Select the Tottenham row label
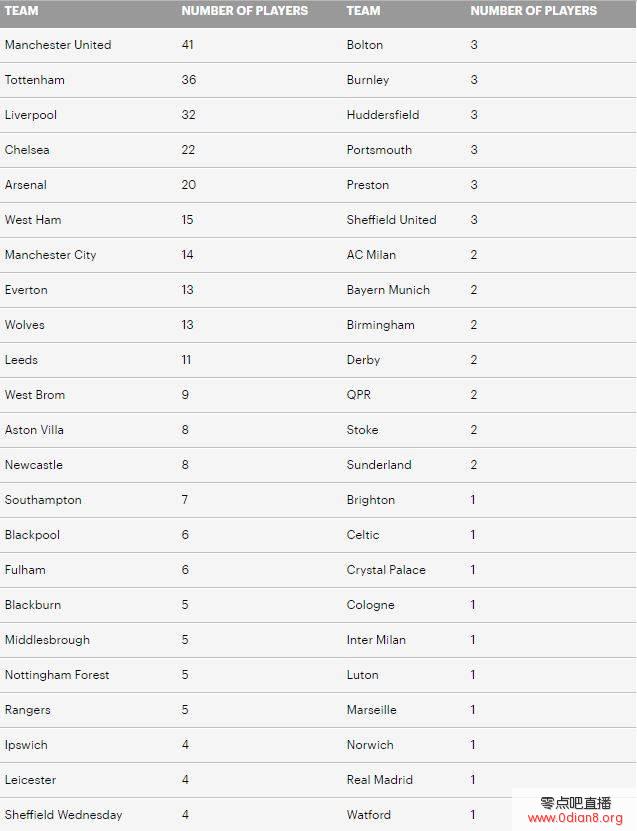This screenshot has height=831, width=637. pos(35,80)
